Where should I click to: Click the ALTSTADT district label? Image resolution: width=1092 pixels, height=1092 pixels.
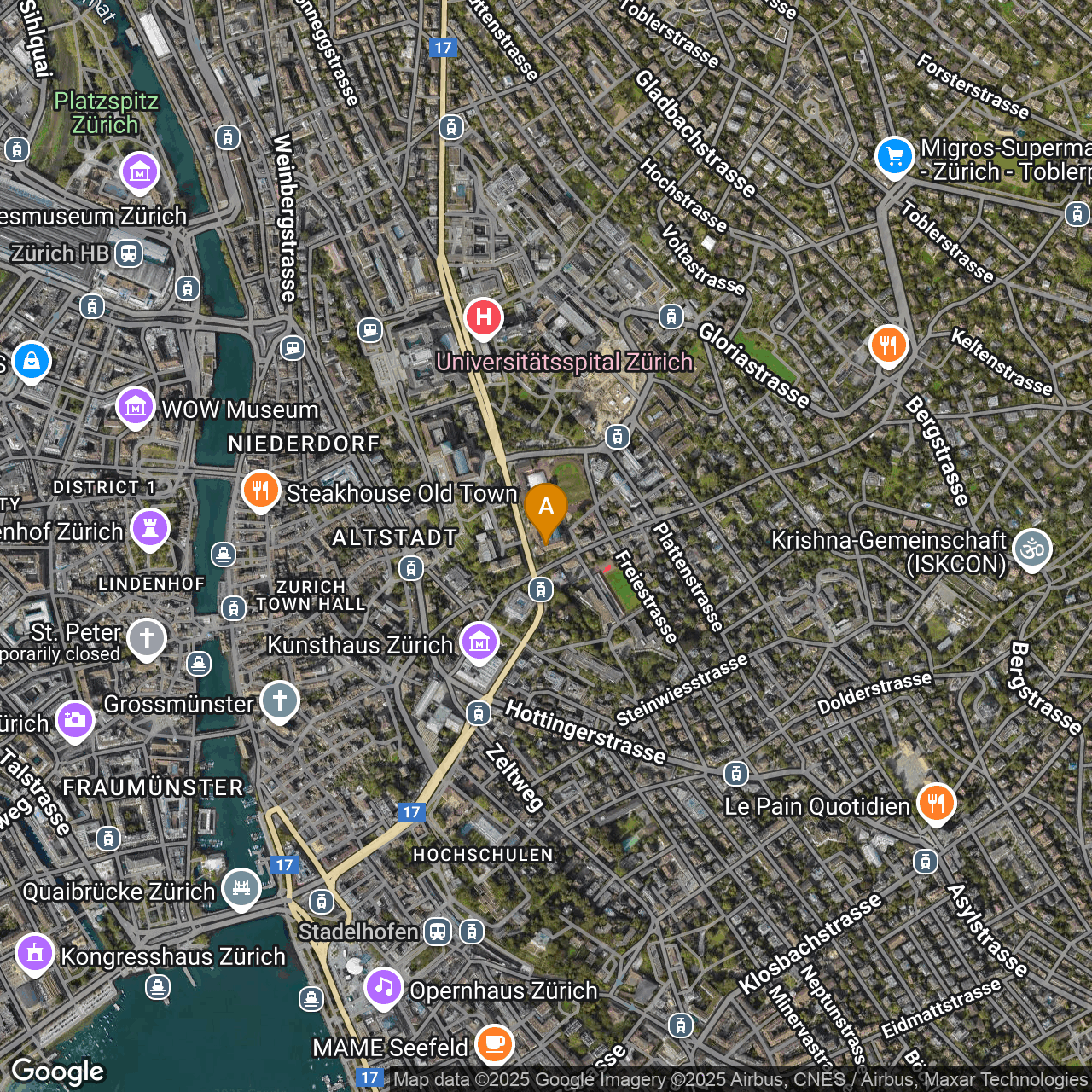[395, 537]
